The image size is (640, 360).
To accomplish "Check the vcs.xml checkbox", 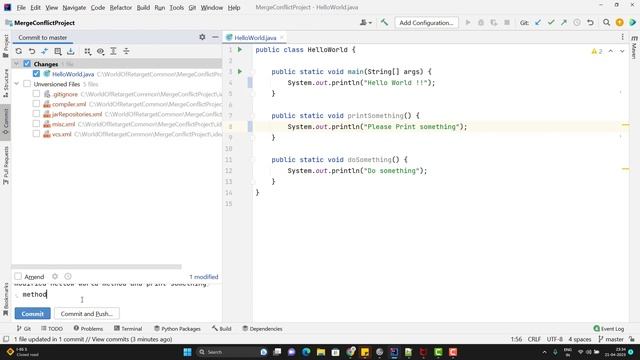I will (x=36, y=134).
